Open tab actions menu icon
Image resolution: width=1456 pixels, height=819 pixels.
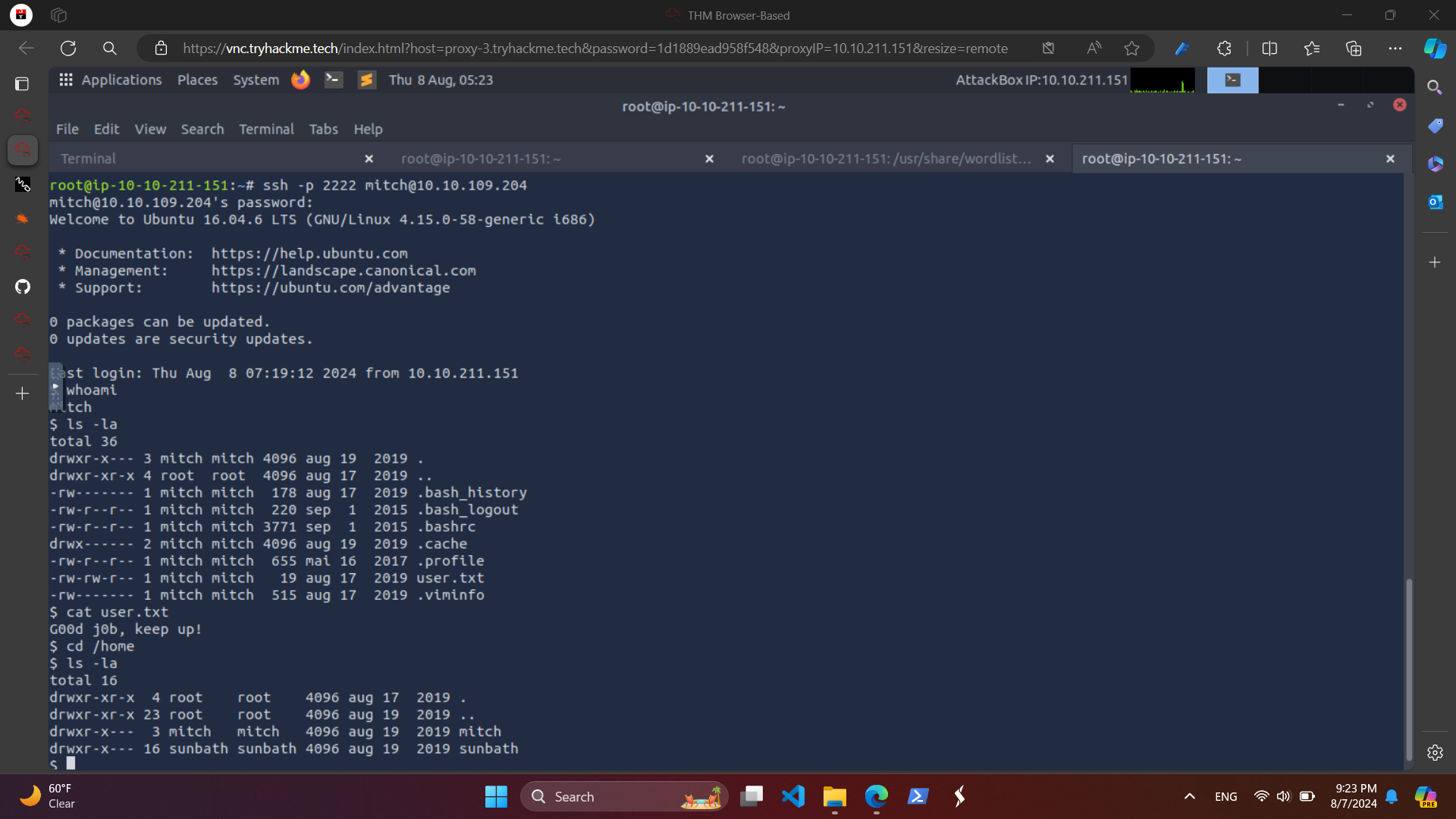22,84
